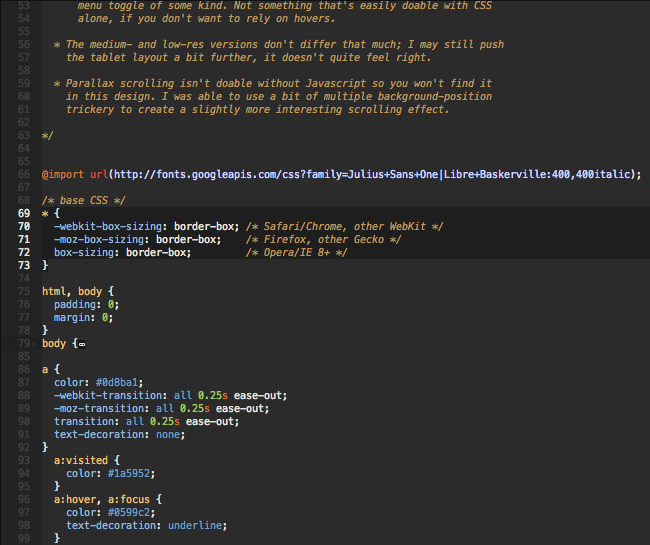Click the "@import" keyword
The width and height of the screenshot is (650, 545).
(63, 174)
